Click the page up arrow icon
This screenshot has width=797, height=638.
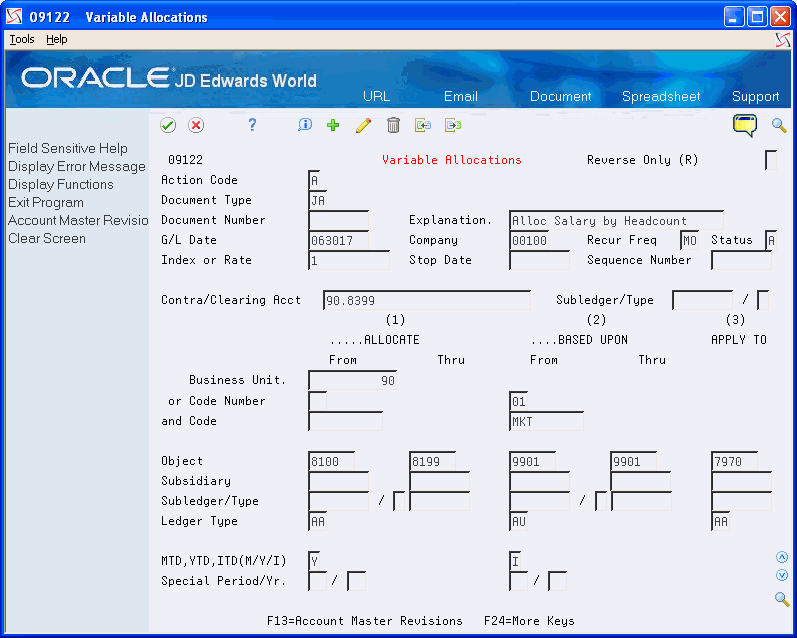point(782,557)
